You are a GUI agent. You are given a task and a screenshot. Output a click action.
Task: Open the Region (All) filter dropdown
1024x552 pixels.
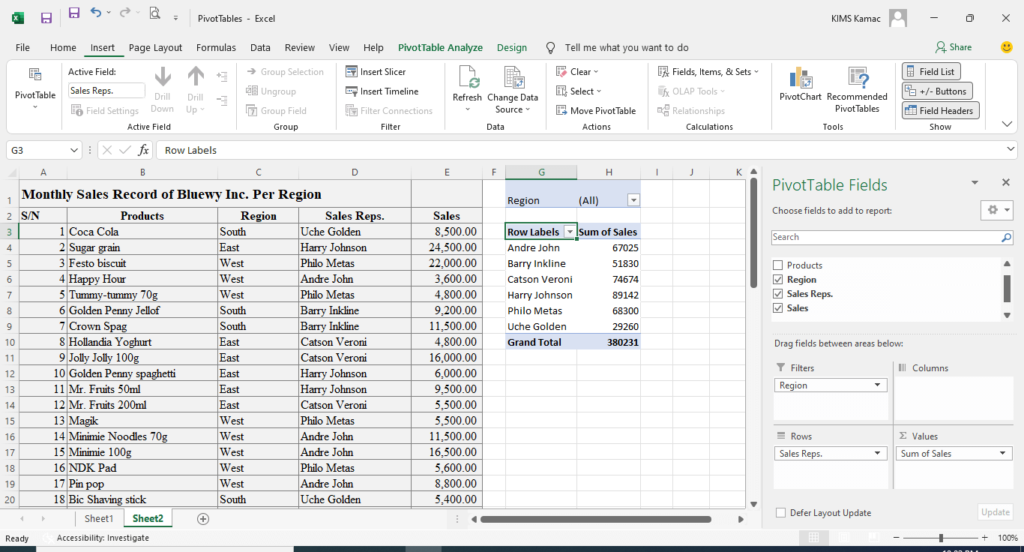pyautogui.click(x=633, y=201)
